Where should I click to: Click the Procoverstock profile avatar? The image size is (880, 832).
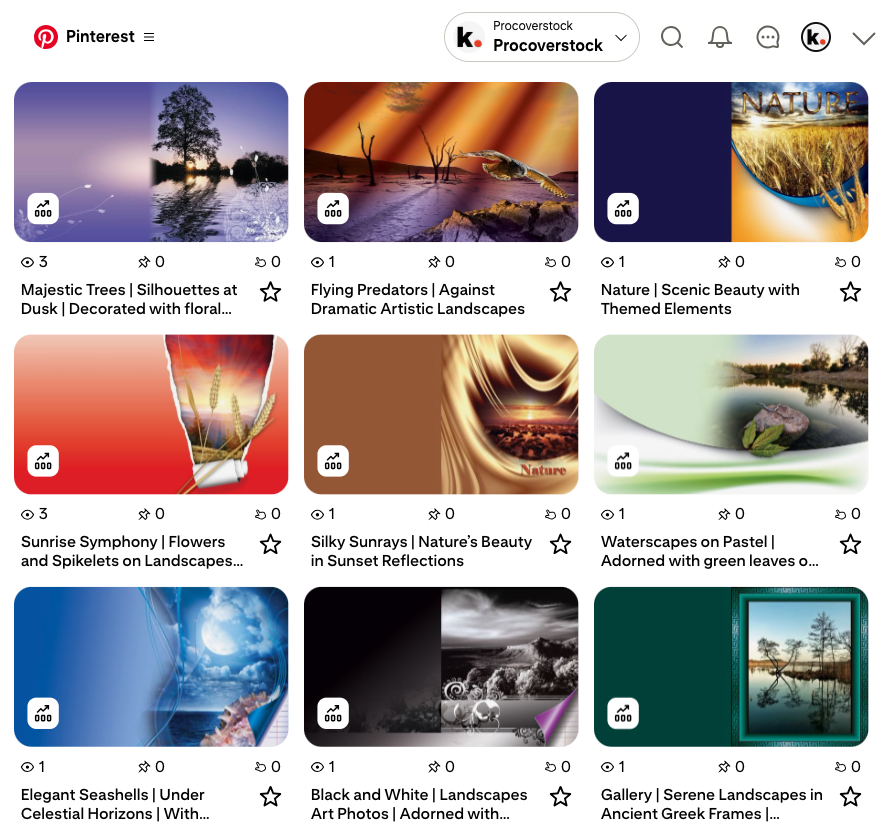coord(816,37)
